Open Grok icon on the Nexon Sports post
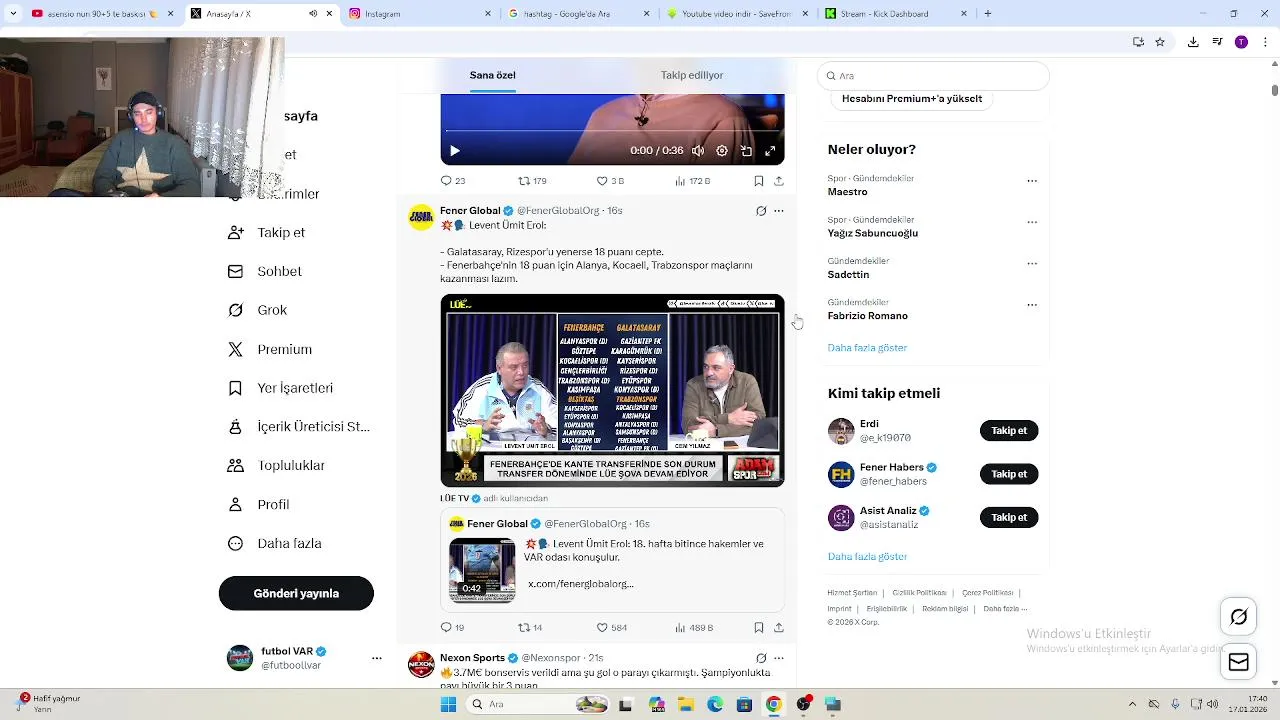 point(761,658)
